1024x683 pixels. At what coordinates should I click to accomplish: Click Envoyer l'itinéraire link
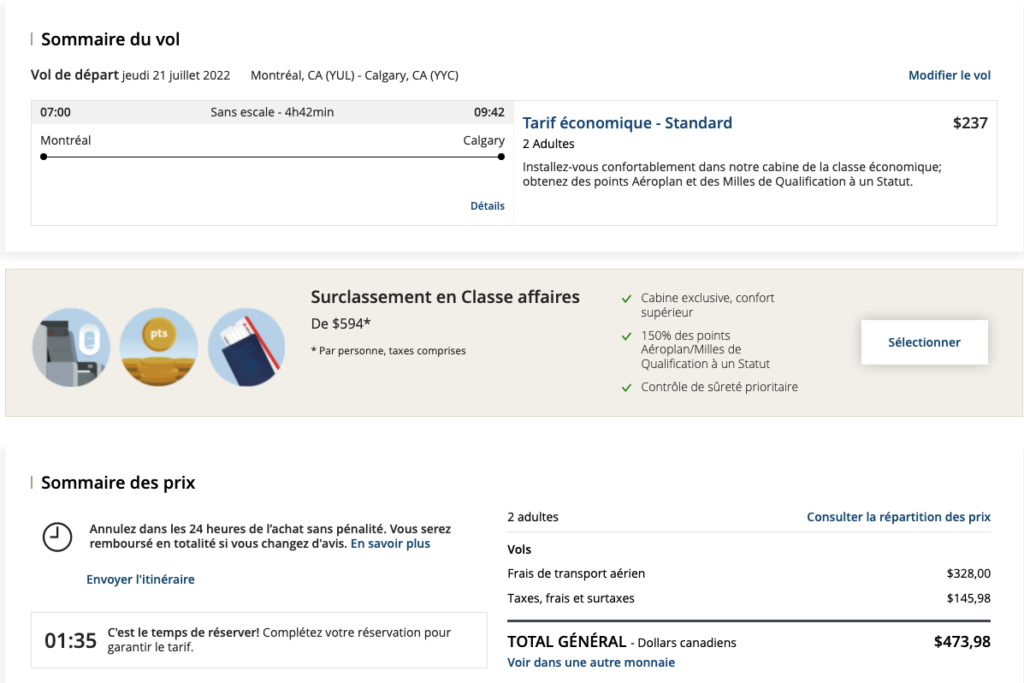point(140,579)
